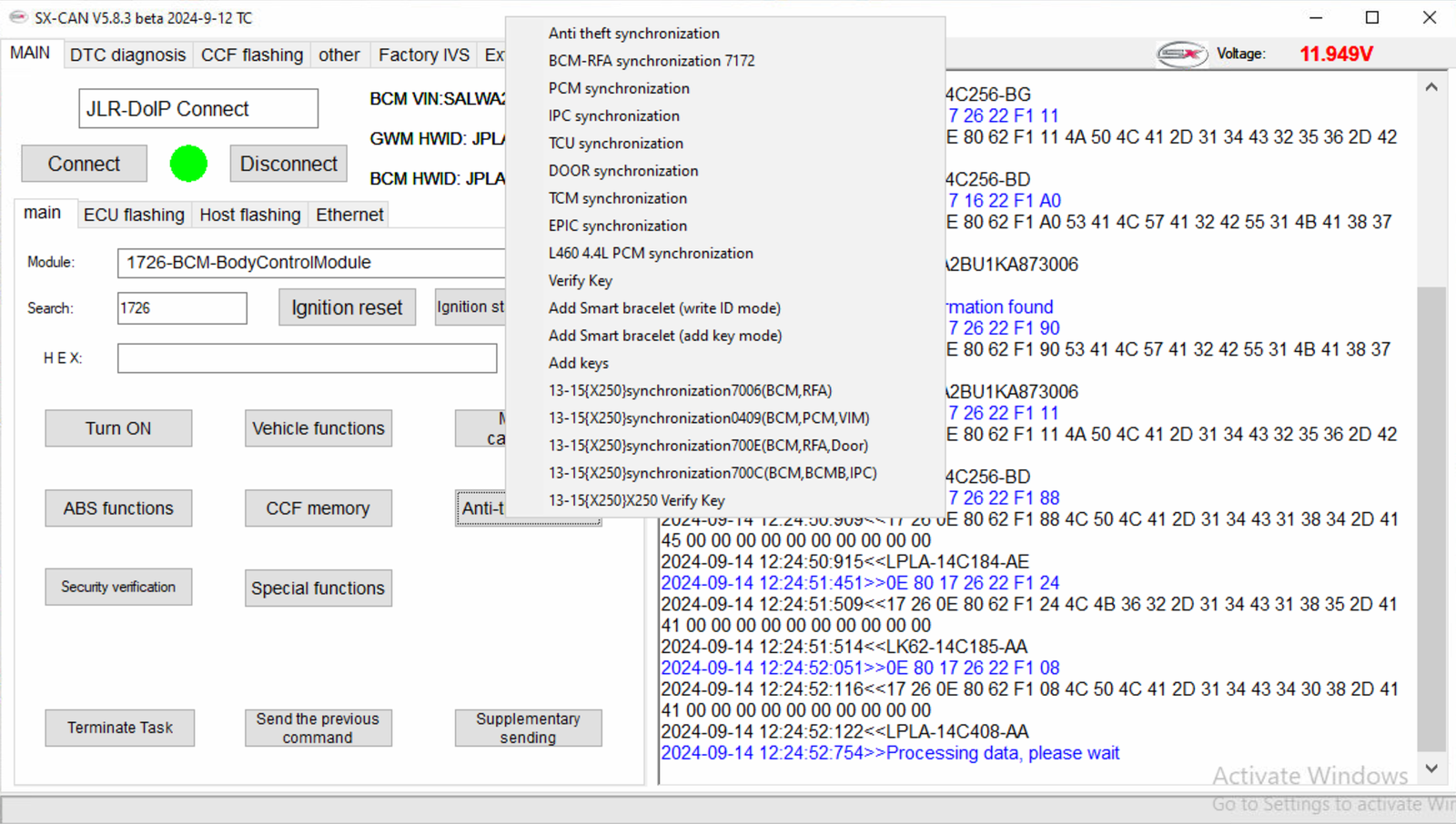Screen dimensions: 1456x824
Task: Click the BCM HWID label text
Action: (437, 179)
